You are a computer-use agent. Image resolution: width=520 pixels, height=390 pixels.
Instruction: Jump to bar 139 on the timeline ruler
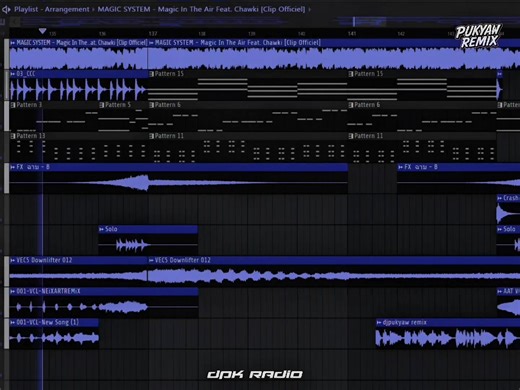pos(252,34)
